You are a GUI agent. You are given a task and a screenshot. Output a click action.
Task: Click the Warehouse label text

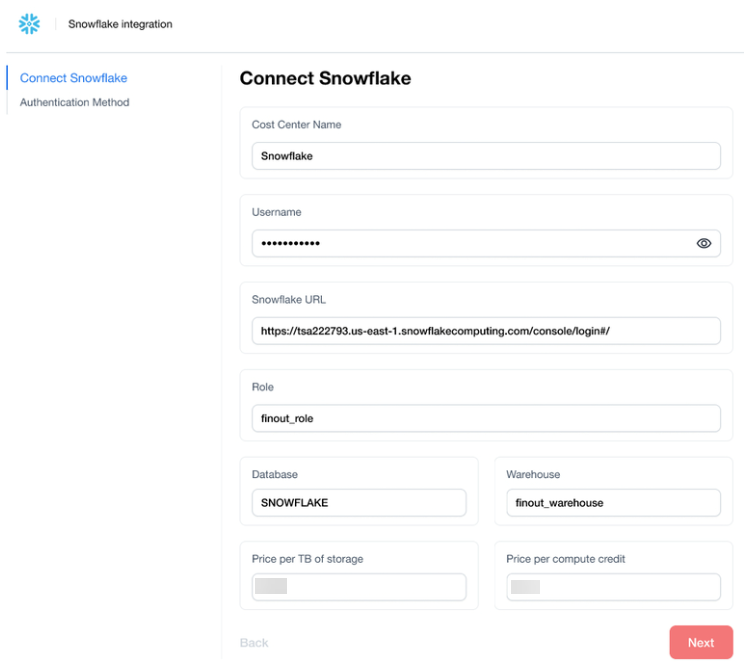(532, 474)
